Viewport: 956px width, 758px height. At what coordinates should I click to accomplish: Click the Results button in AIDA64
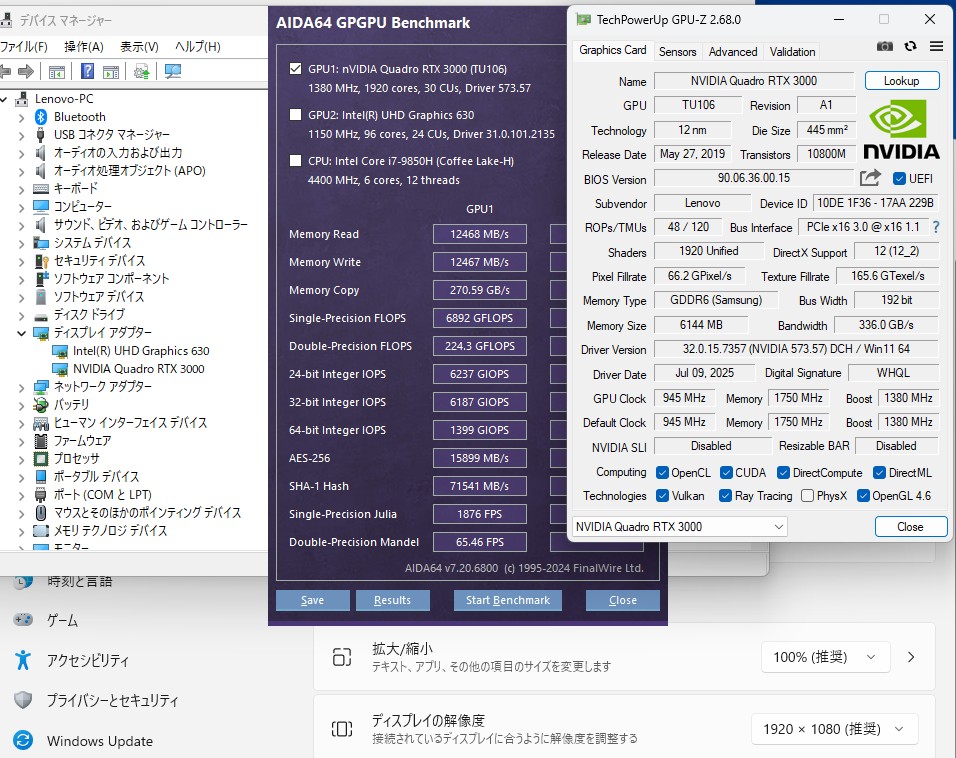click(393, 600)
